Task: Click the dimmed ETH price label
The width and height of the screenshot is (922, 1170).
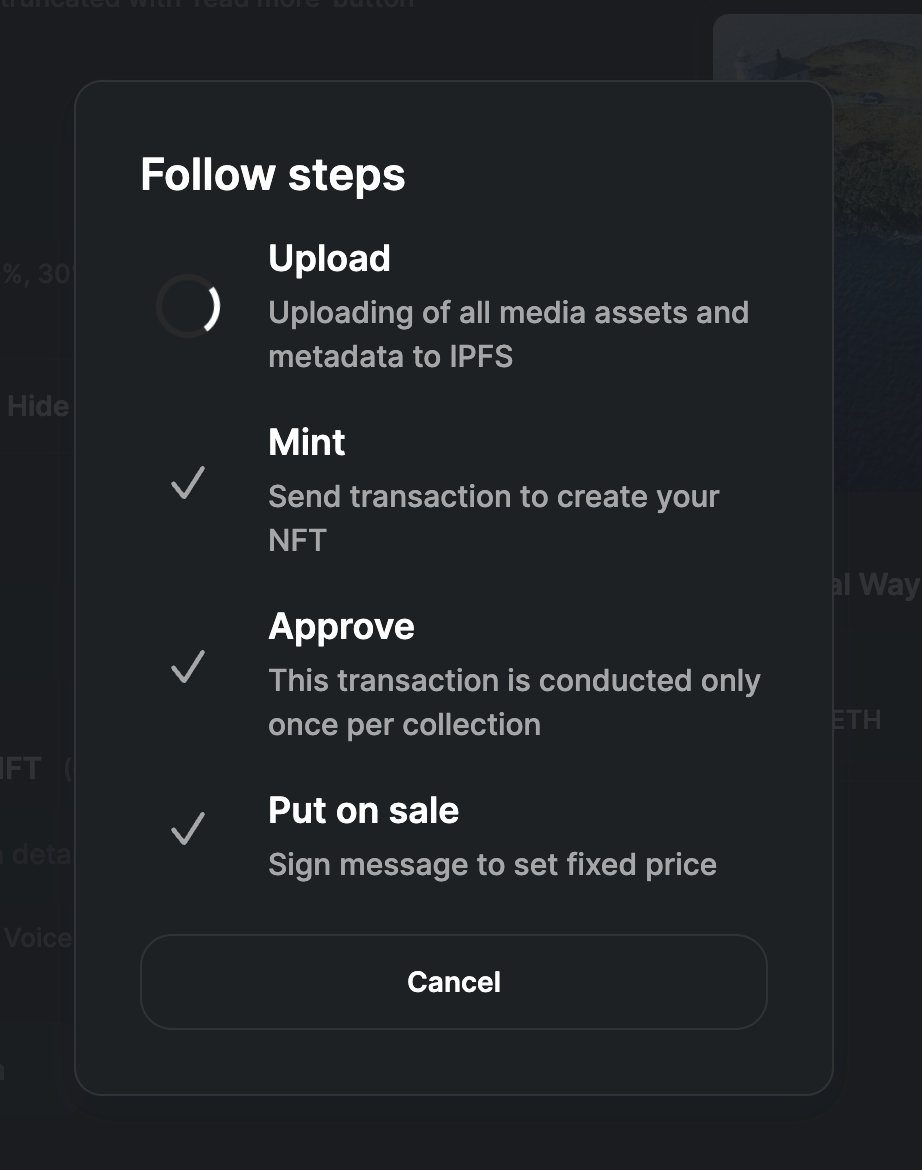Action: coord(858,720)
